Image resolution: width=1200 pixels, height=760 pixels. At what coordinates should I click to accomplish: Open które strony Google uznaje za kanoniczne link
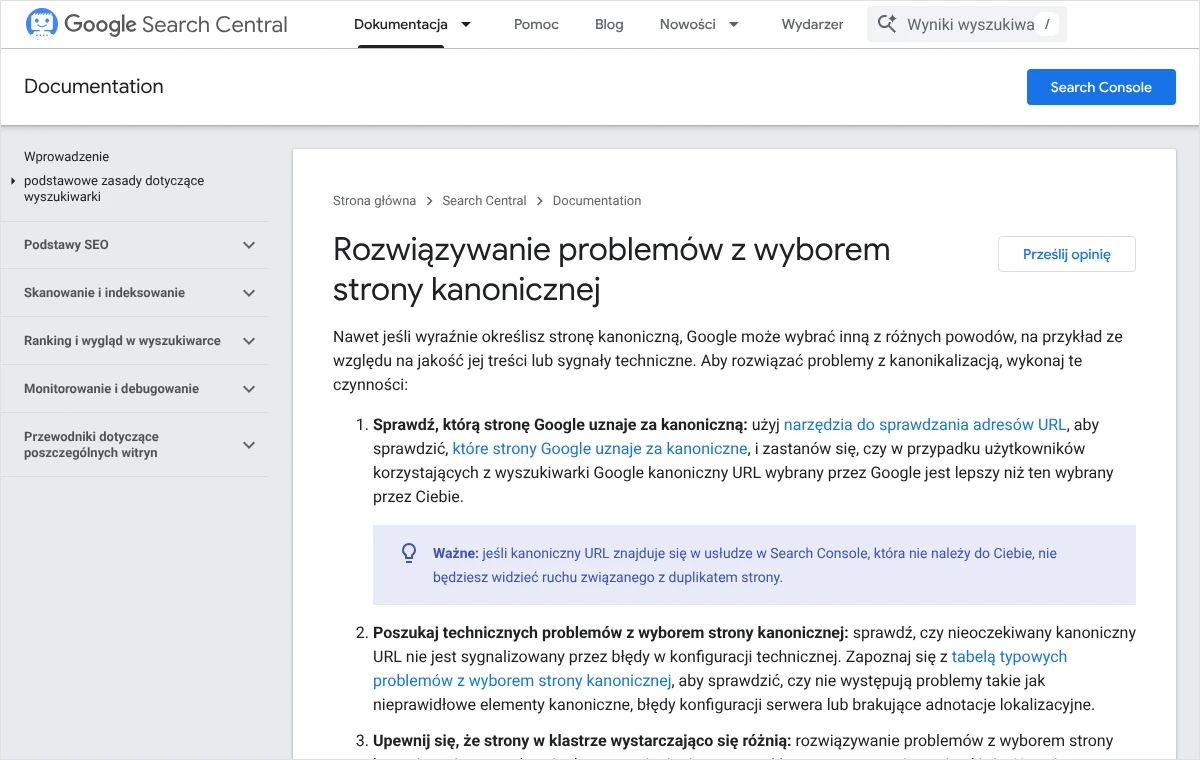tap(600, 448)
